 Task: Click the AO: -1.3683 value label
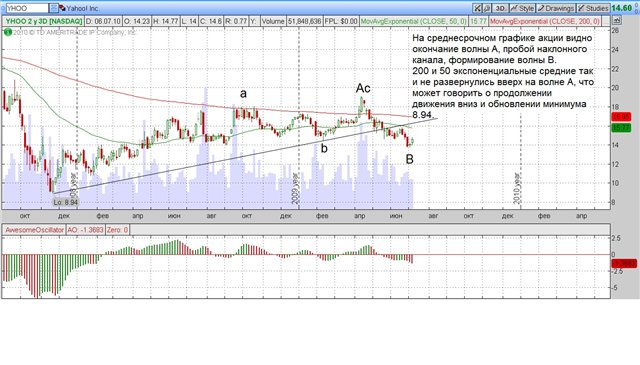85,230
